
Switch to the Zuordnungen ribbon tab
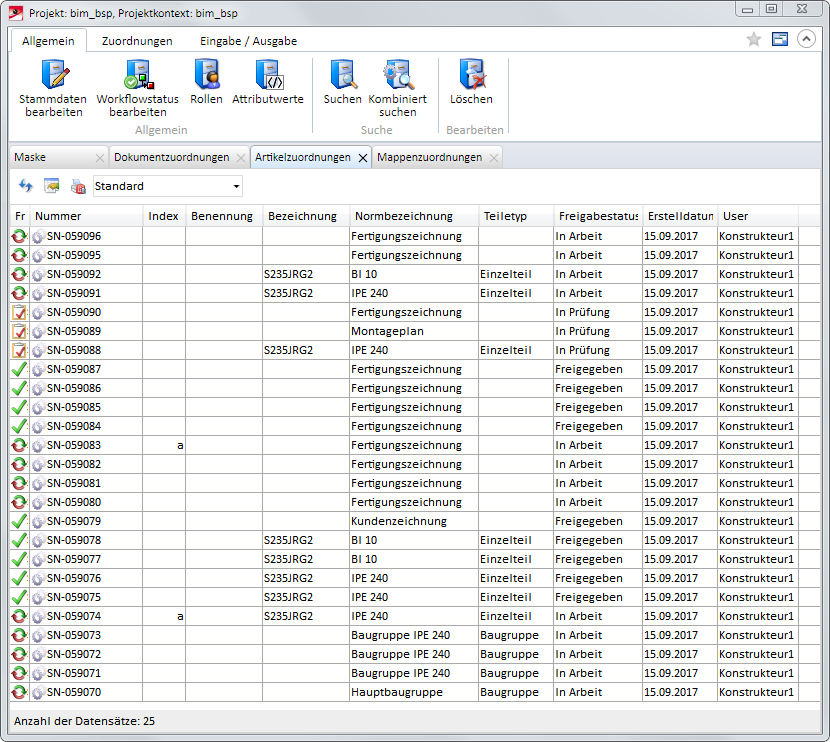click(137, 41)
